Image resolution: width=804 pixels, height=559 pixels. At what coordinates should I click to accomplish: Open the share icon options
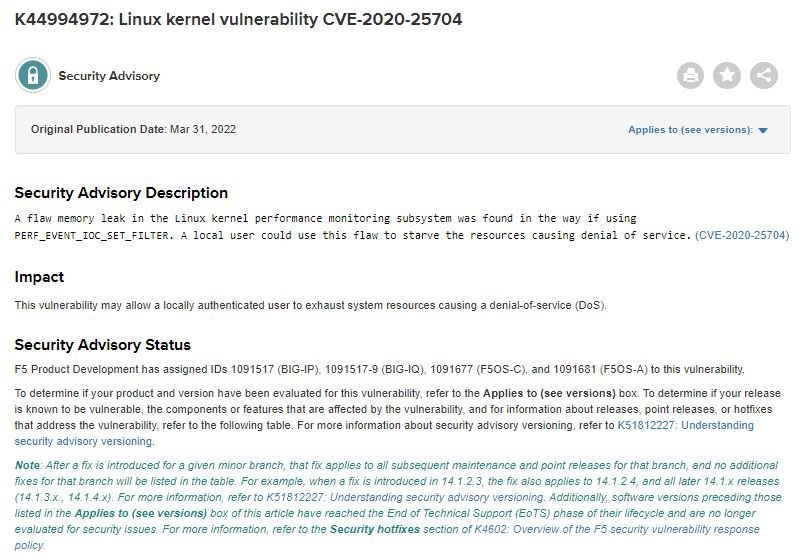764,75
